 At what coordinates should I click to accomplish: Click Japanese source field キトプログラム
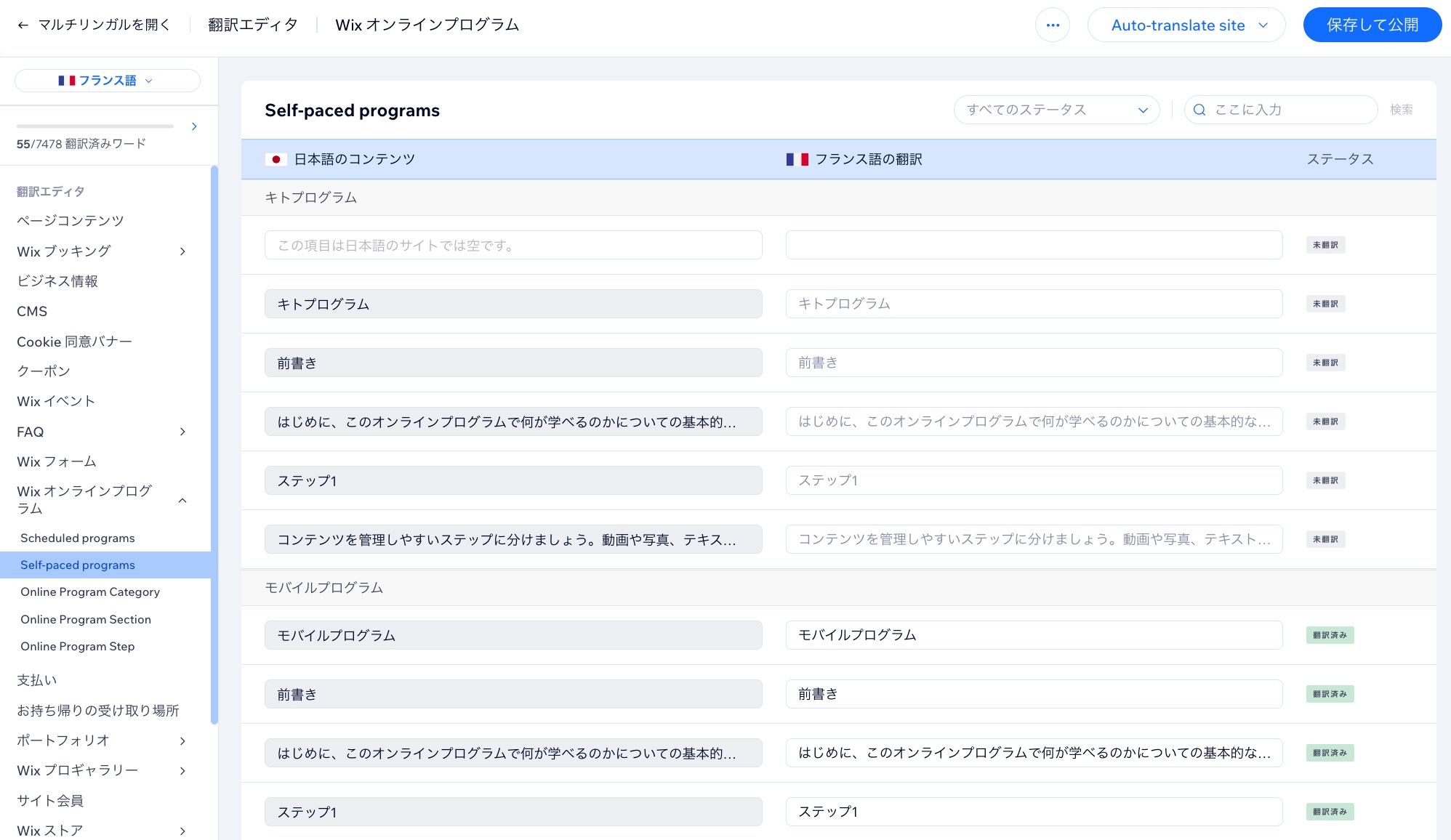513,304
